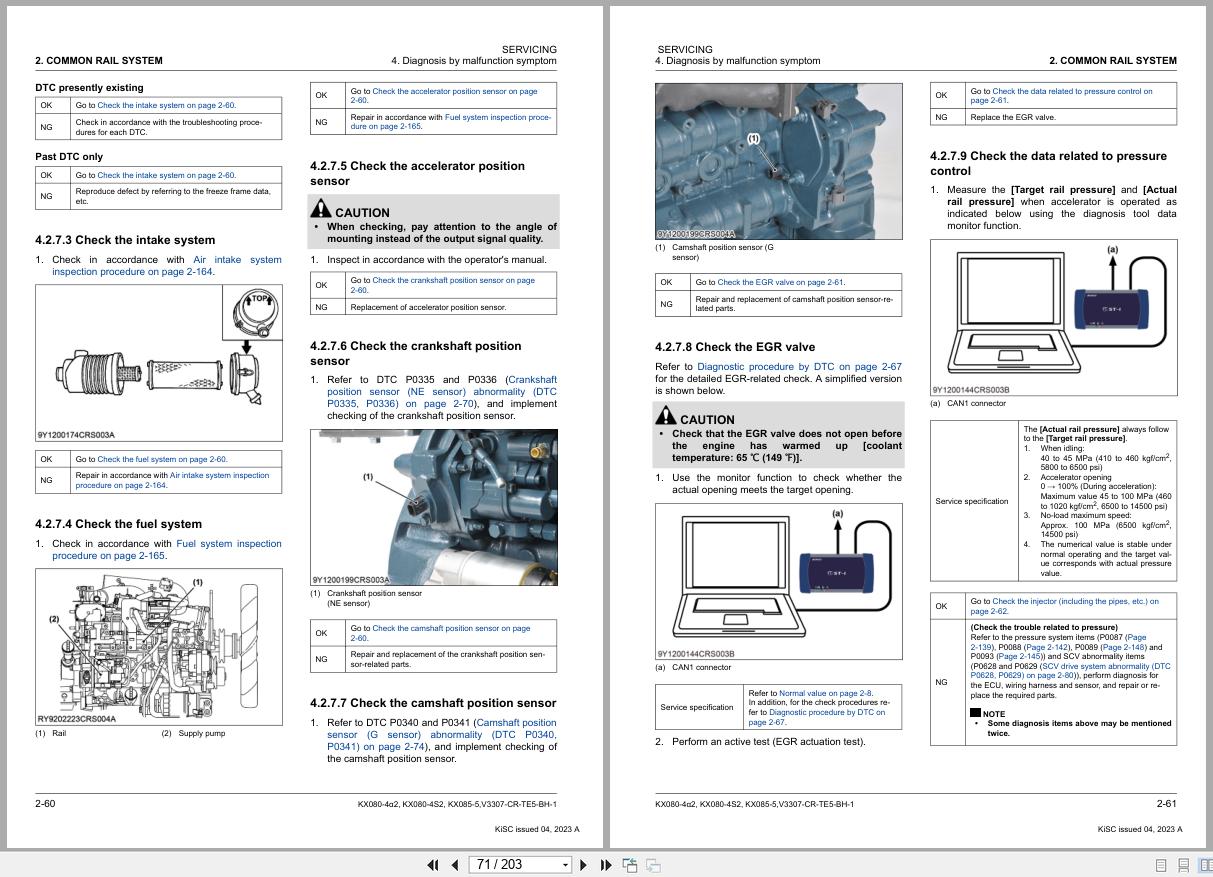Click the crankshaft position sensor photo

[434, 507]
